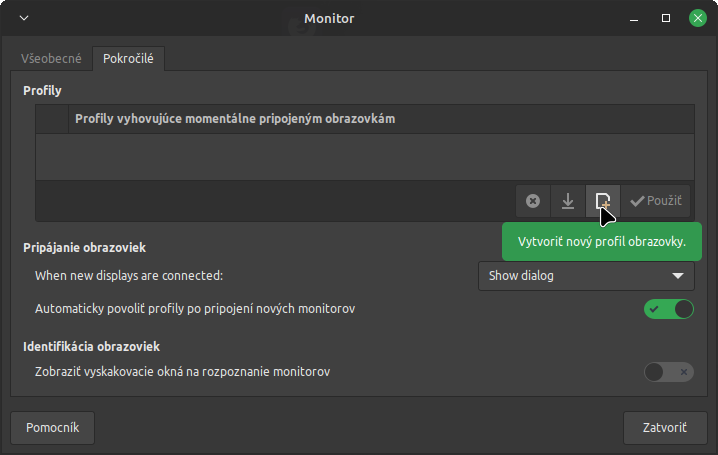The height and width of the screenshot is (455, 718).
Task: Click the 'Vytvoriť nový profil obrazovky' tooltip
Action: pyautogui.click(x=601, y=243)
